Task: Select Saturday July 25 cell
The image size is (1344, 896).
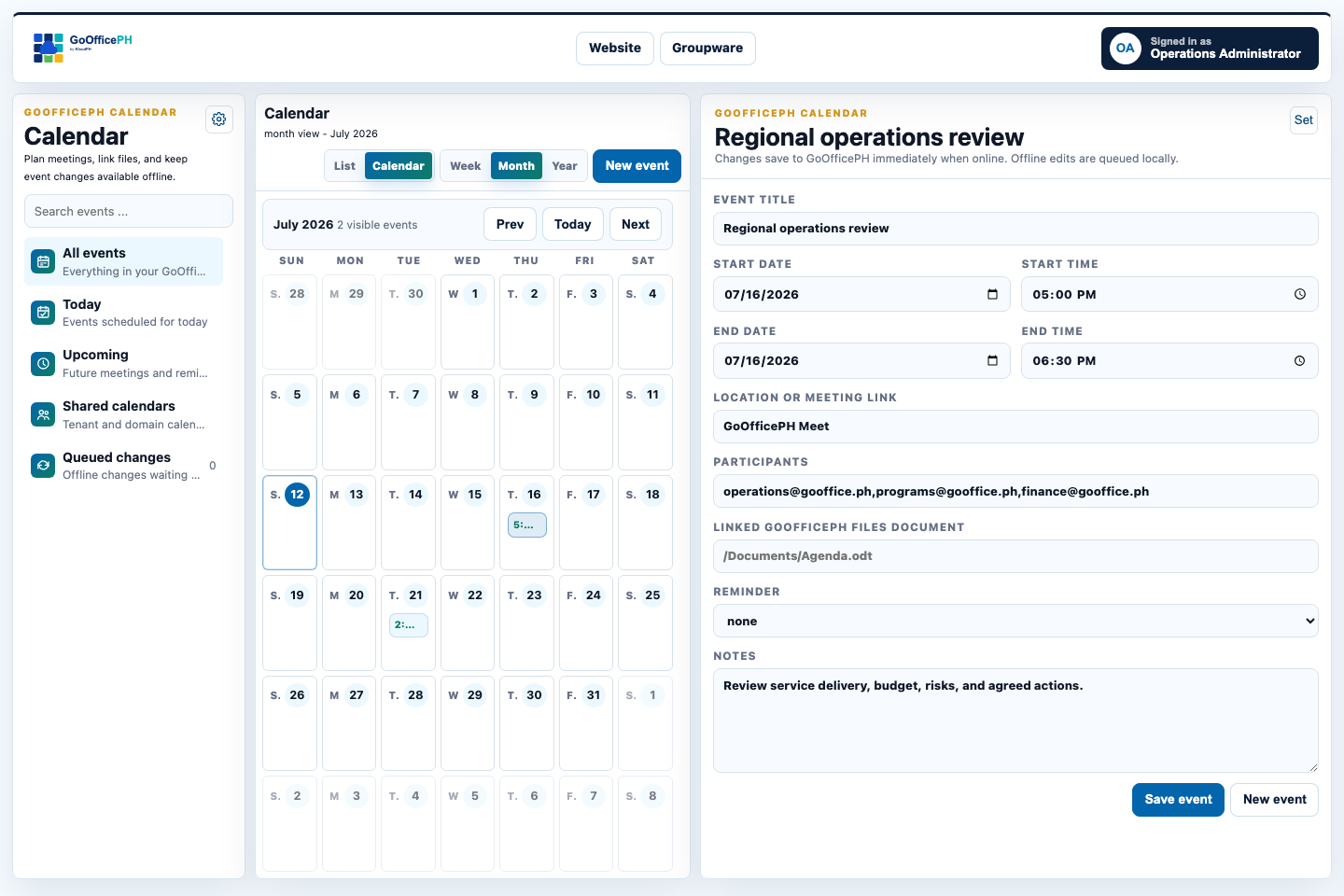Action: (645, 623)
